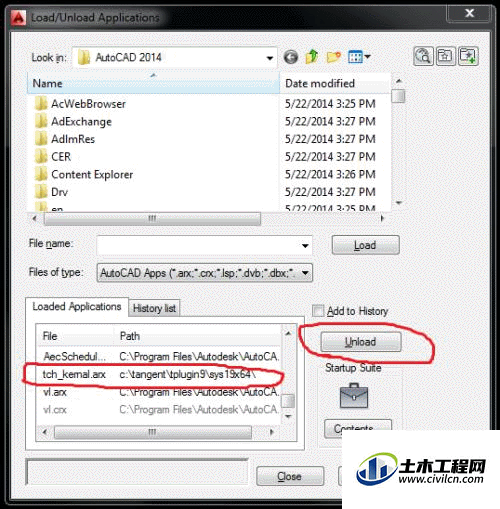Viewport: 500px width, 509px height.
Task: Click the Search the Web icon
Action: [x=423, y=56]
